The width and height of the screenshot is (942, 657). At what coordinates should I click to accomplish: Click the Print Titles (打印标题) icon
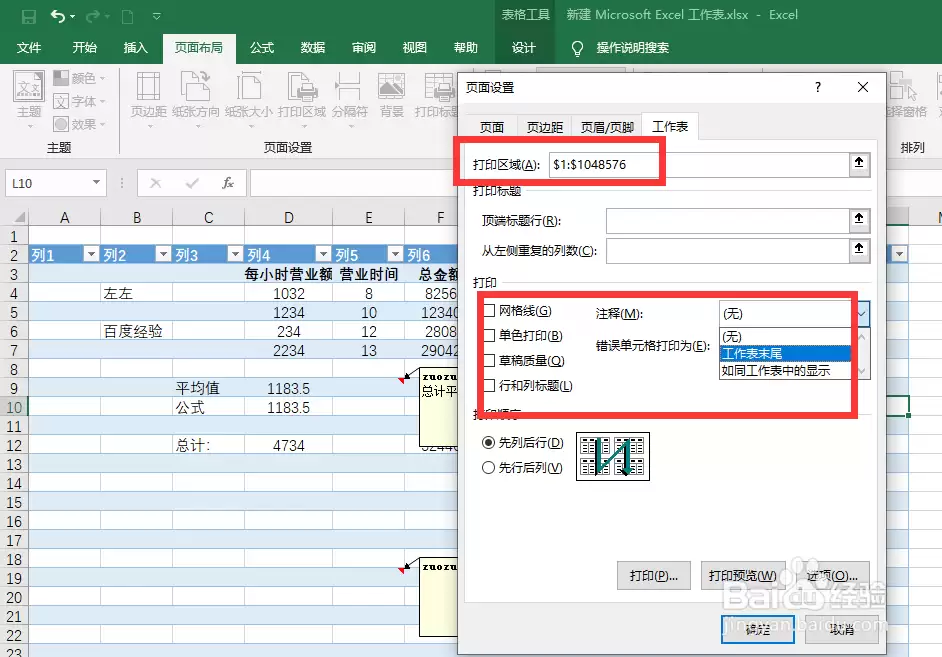439,86
